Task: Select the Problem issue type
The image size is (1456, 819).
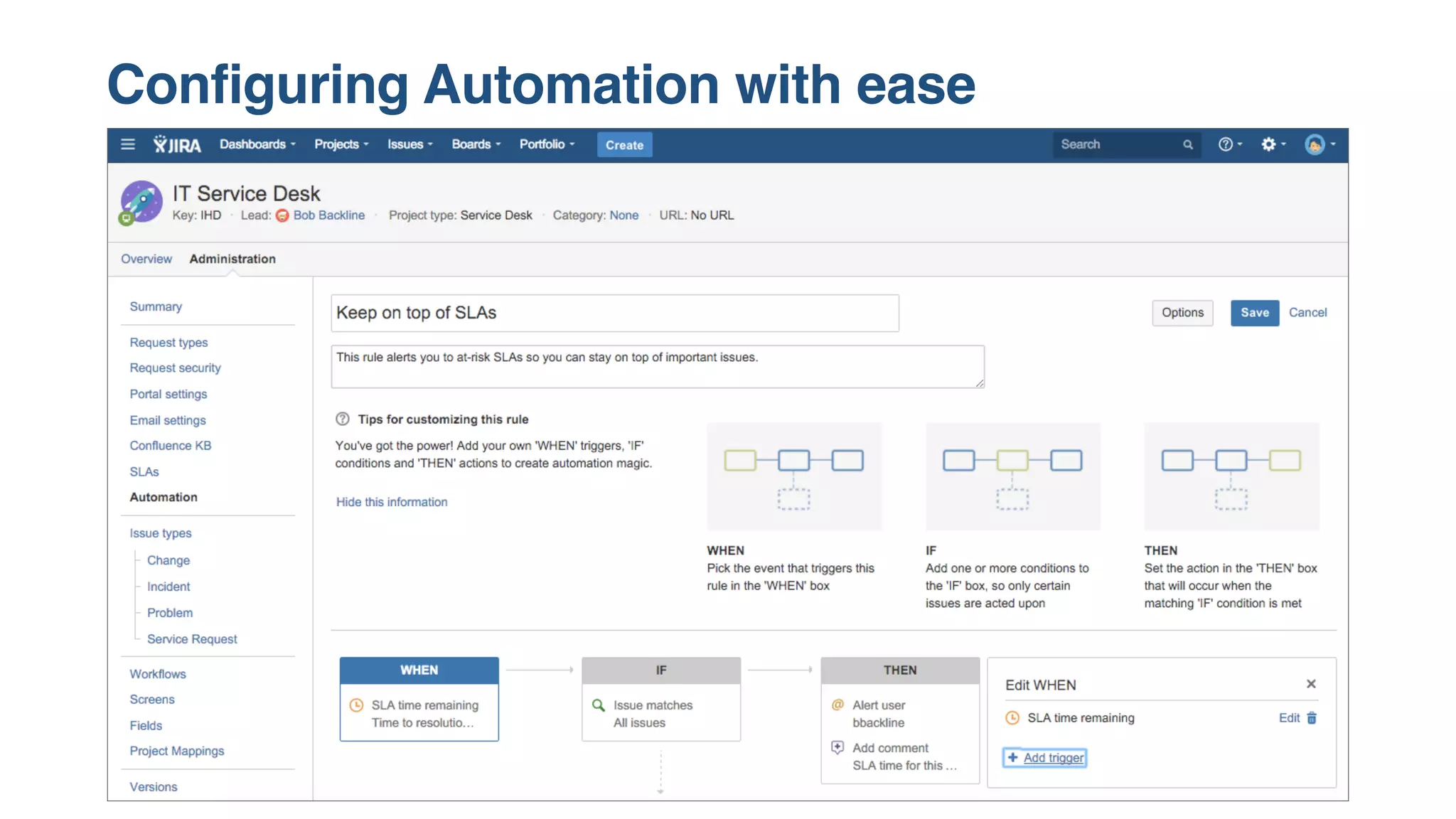Action: pos(170,613)
